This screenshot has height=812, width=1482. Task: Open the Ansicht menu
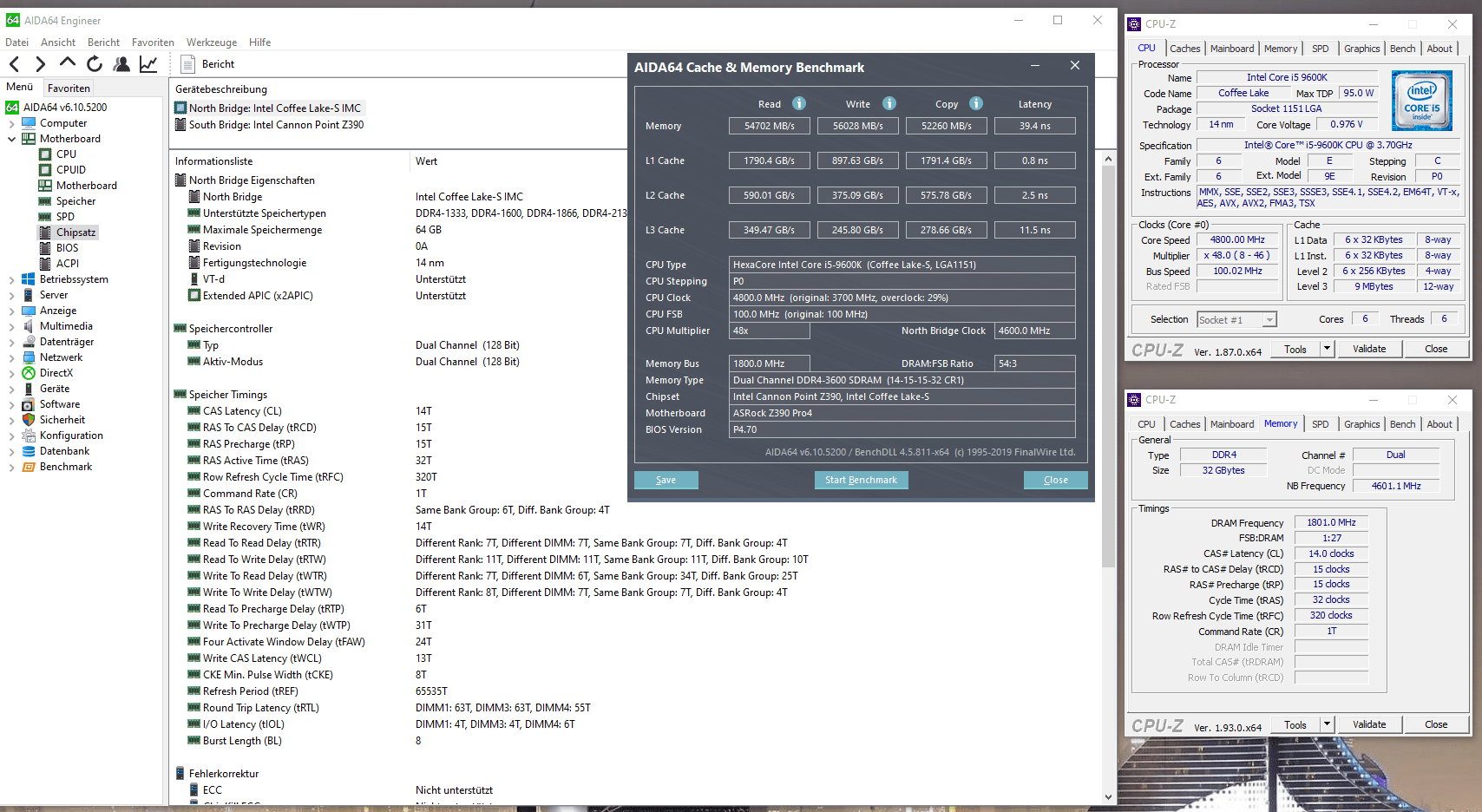pos(58,43)
